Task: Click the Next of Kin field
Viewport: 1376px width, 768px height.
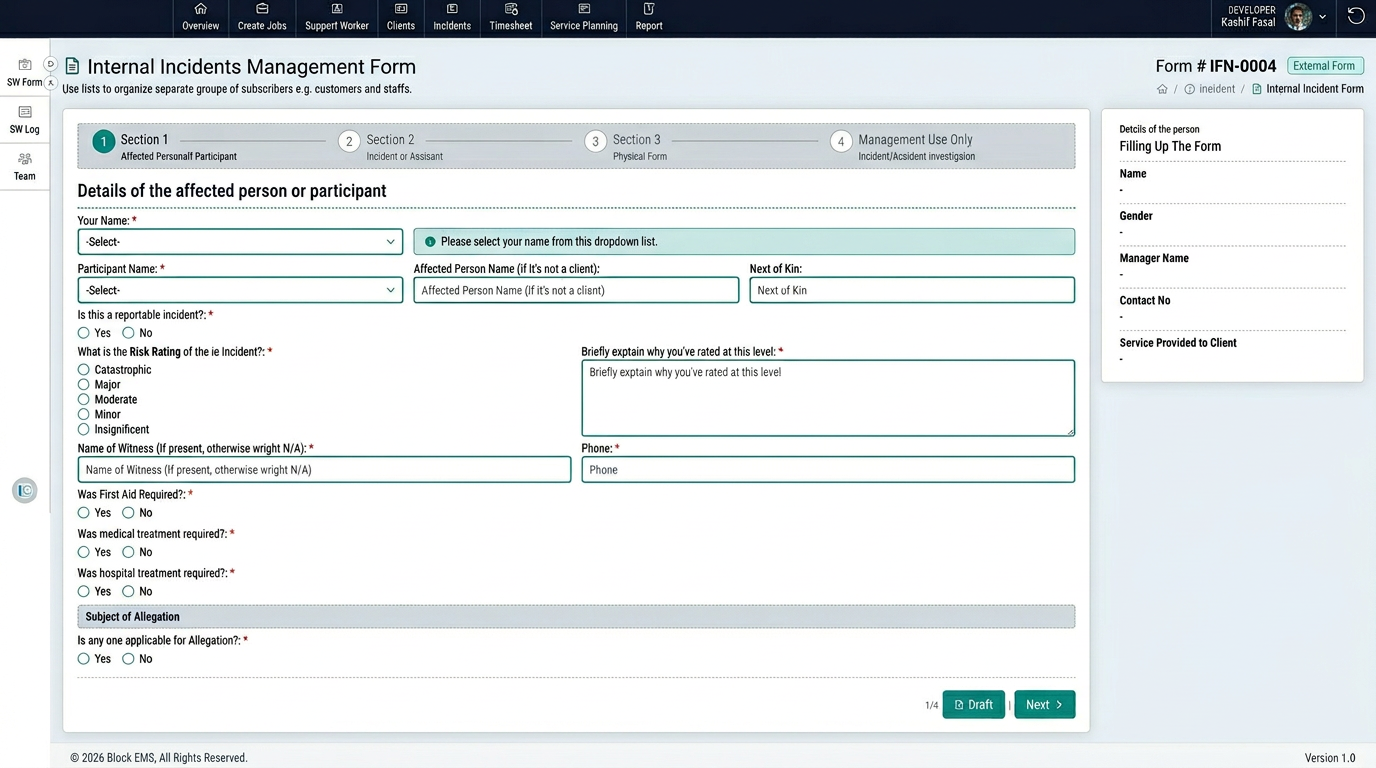Action: pos(911,290)
